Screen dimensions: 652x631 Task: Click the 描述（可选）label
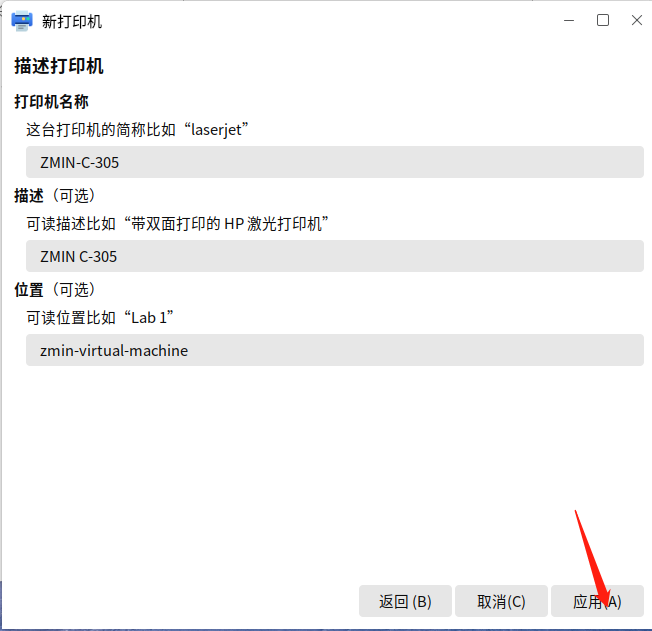[x=54, y=195]
